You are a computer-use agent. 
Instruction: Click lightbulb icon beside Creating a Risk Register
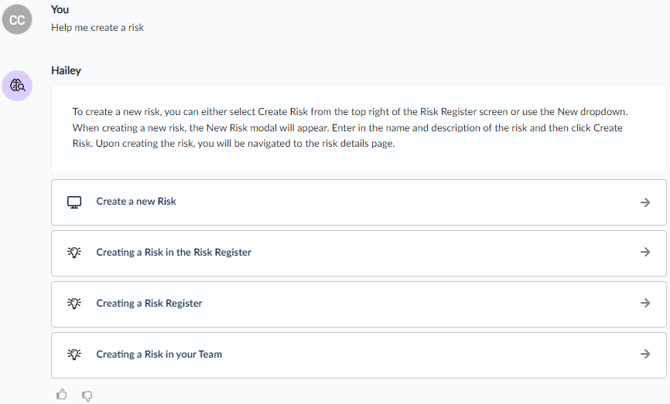pos(74,304)
